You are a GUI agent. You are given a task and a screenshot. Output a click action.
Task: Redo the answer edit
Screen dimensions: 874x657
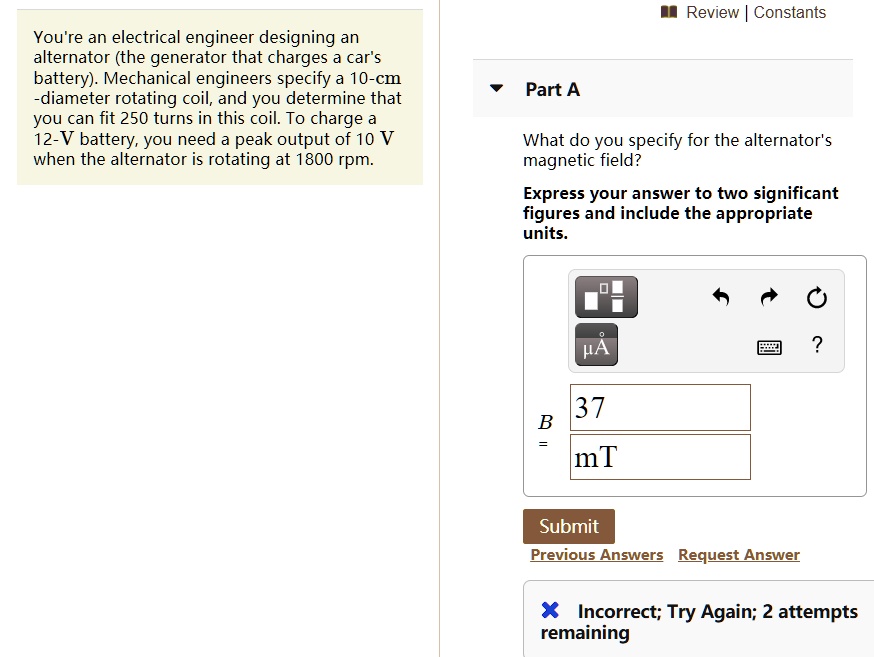(768, 296)
